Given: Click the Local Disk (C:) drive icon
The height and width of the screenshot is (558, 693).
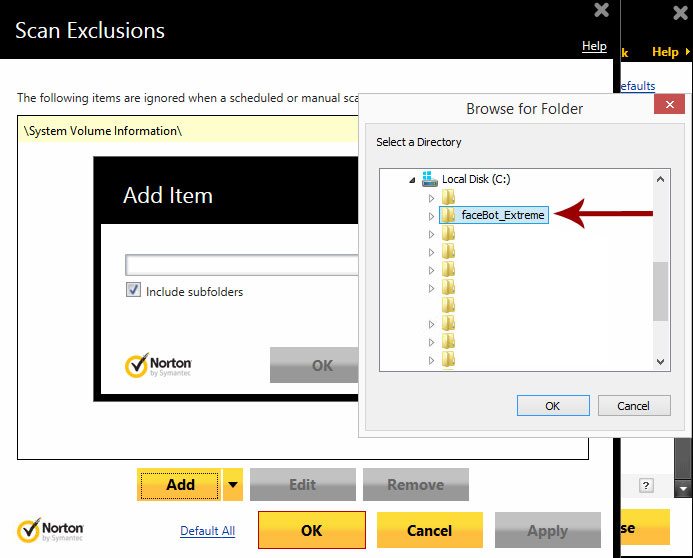Looking at the screenshot, I should [x=430, y=178].
